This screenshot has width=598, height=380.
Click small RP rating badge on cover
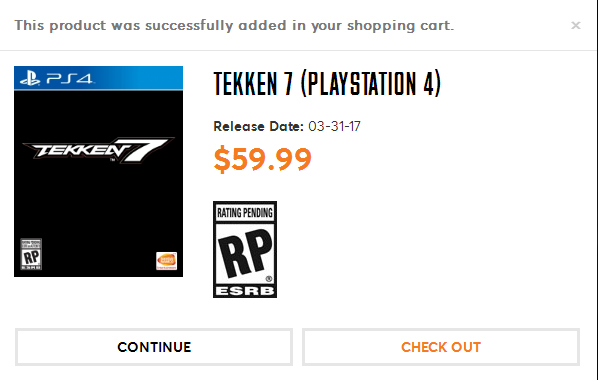tap(31, 254)
